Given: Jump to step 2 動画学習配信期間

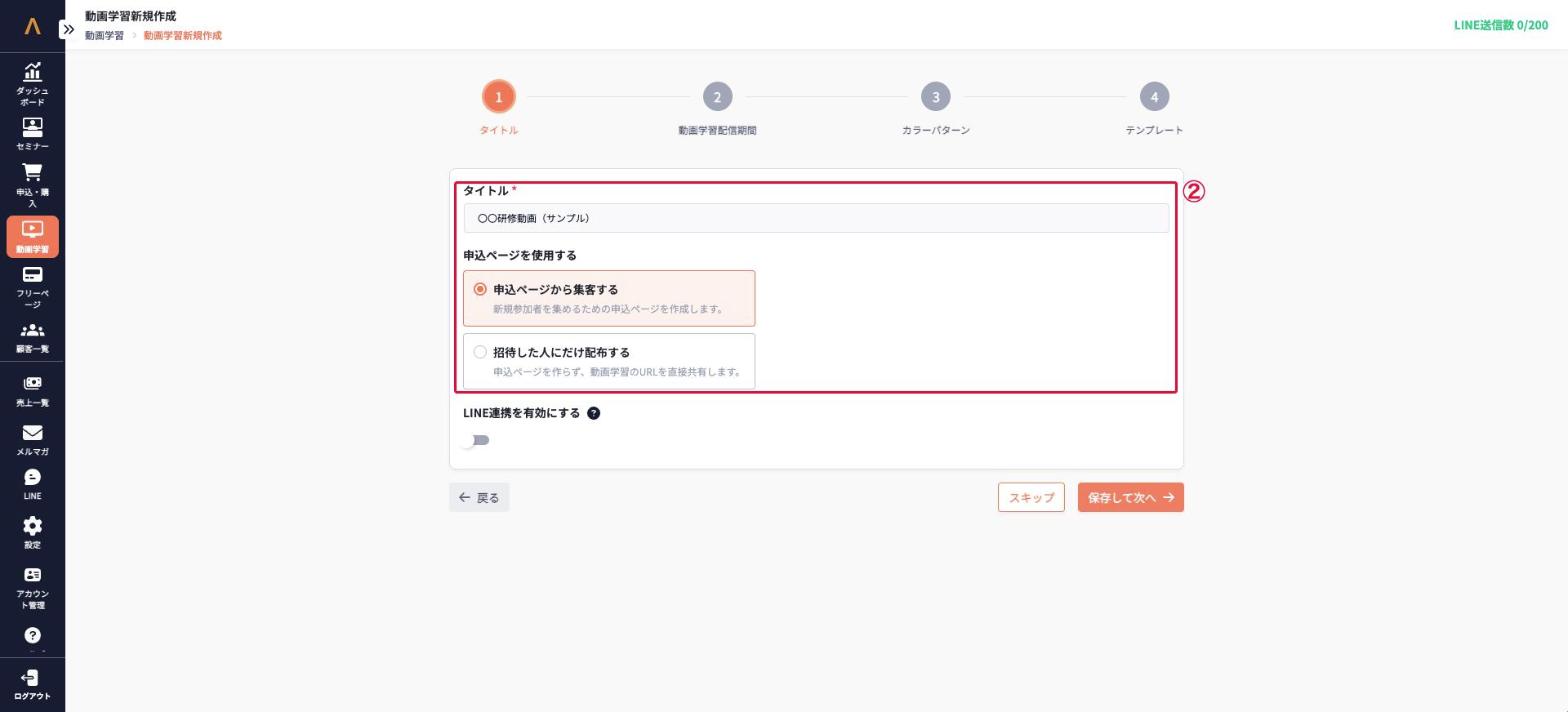Looking at the screenshot, I should pyautogui.click(x=717, y=97).
